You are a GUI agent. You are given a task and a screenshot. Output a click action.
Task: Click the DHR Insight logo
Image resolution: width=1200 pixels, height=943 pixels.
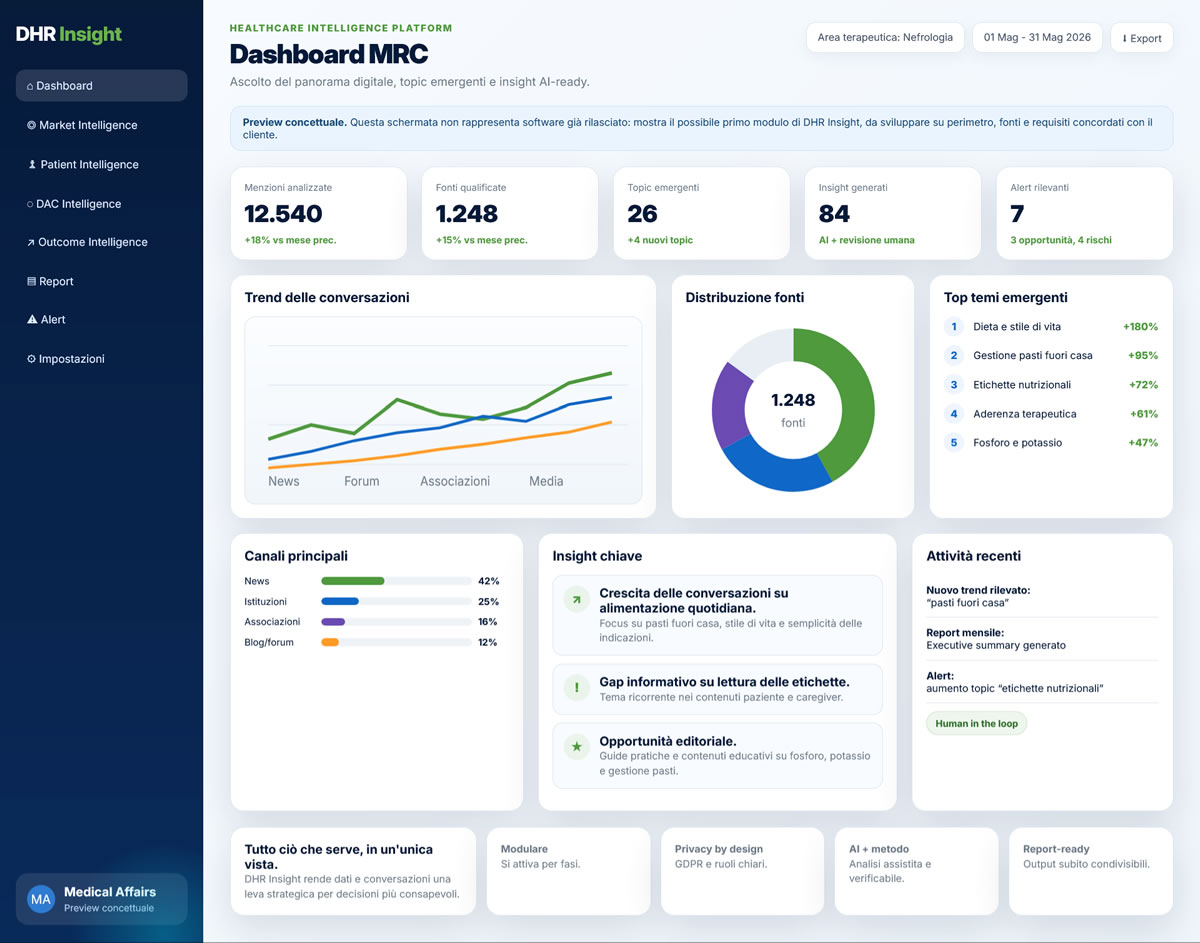tap(69, 34)
